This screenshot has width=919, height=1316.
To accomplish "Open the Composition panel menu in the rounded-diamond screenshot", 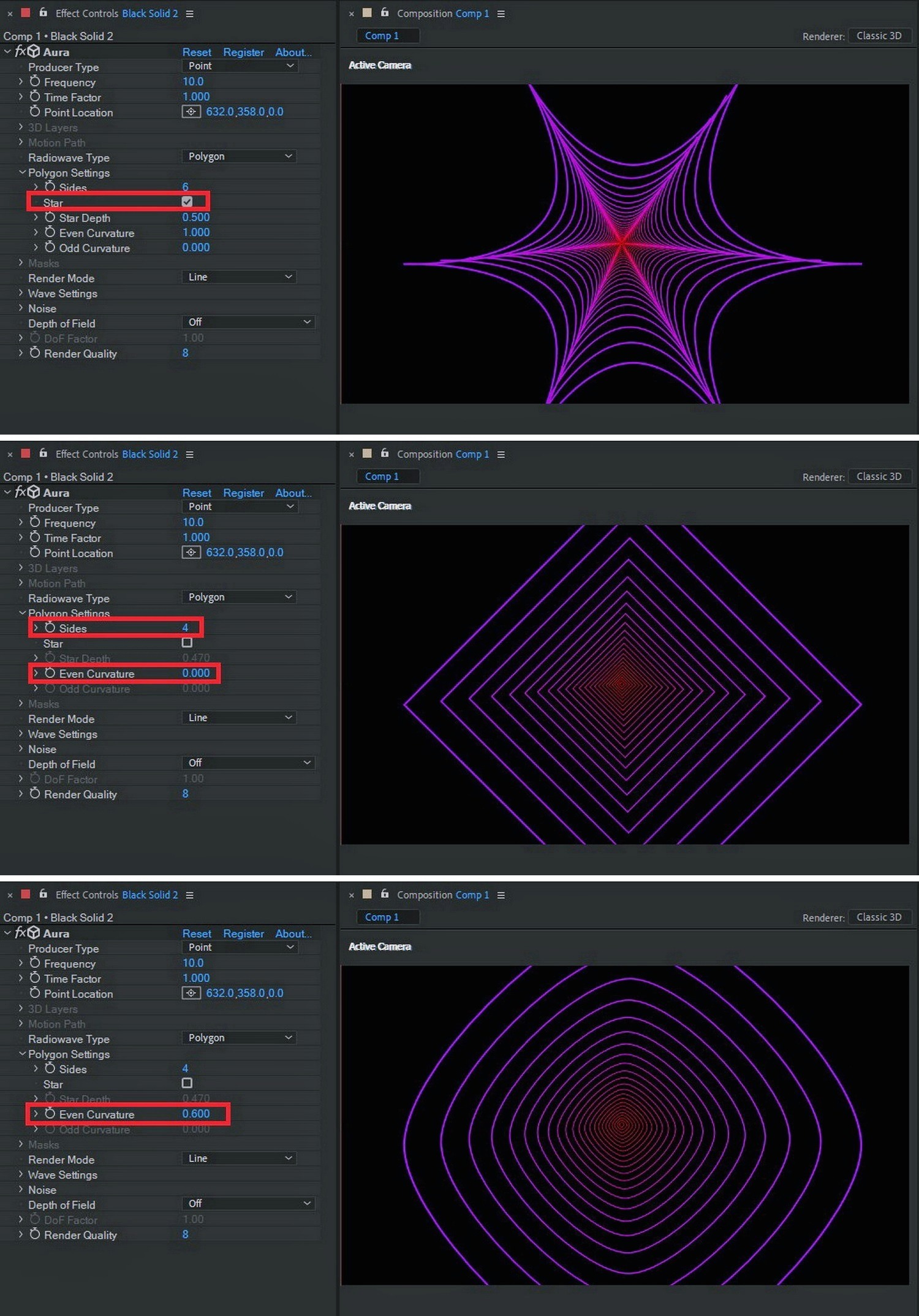I will [x=501, y=895].
